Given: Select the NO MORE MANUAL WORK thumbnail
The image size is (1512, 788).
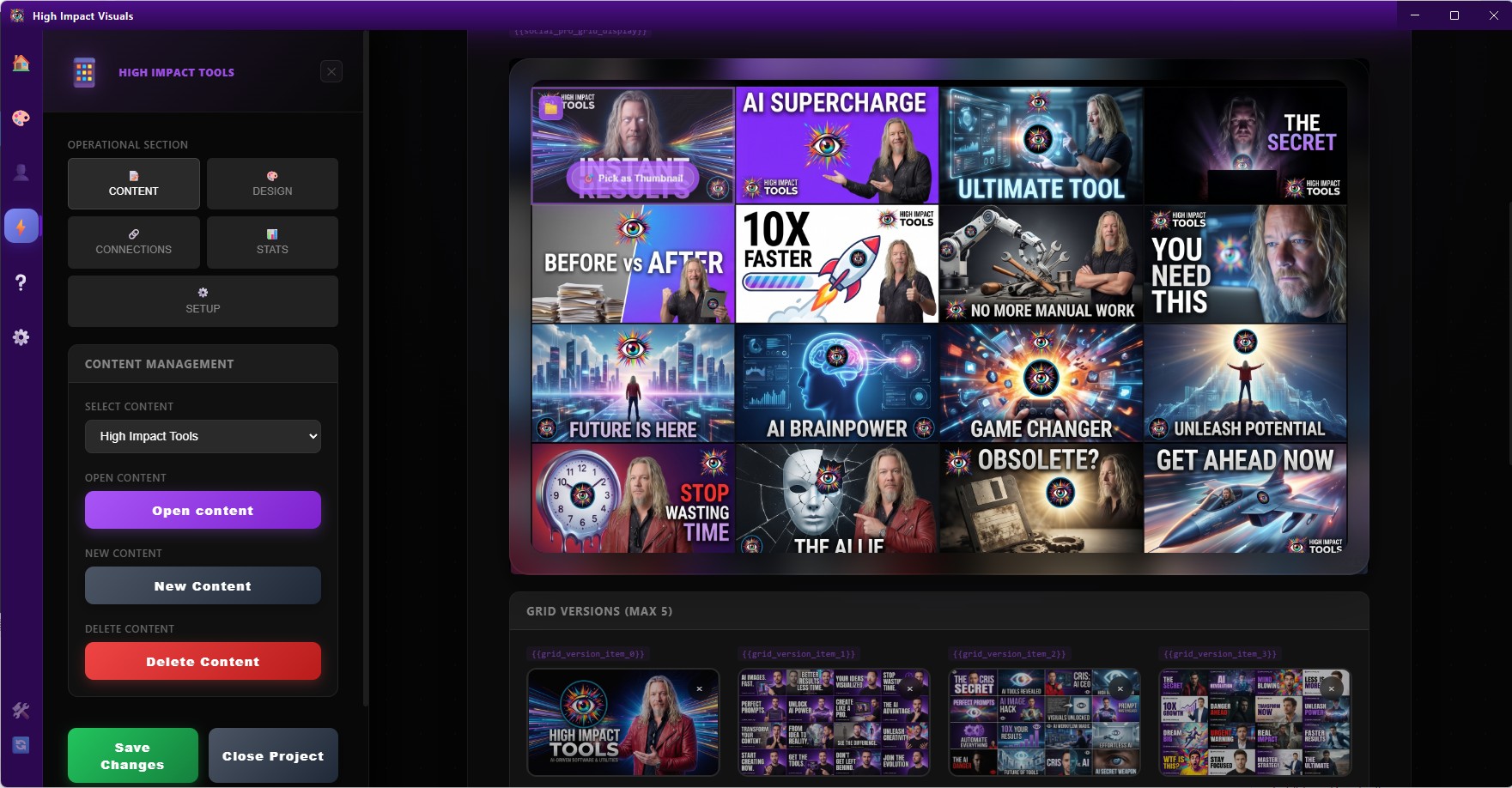Looking at the screenshot, I should (x=1041, y=264).
